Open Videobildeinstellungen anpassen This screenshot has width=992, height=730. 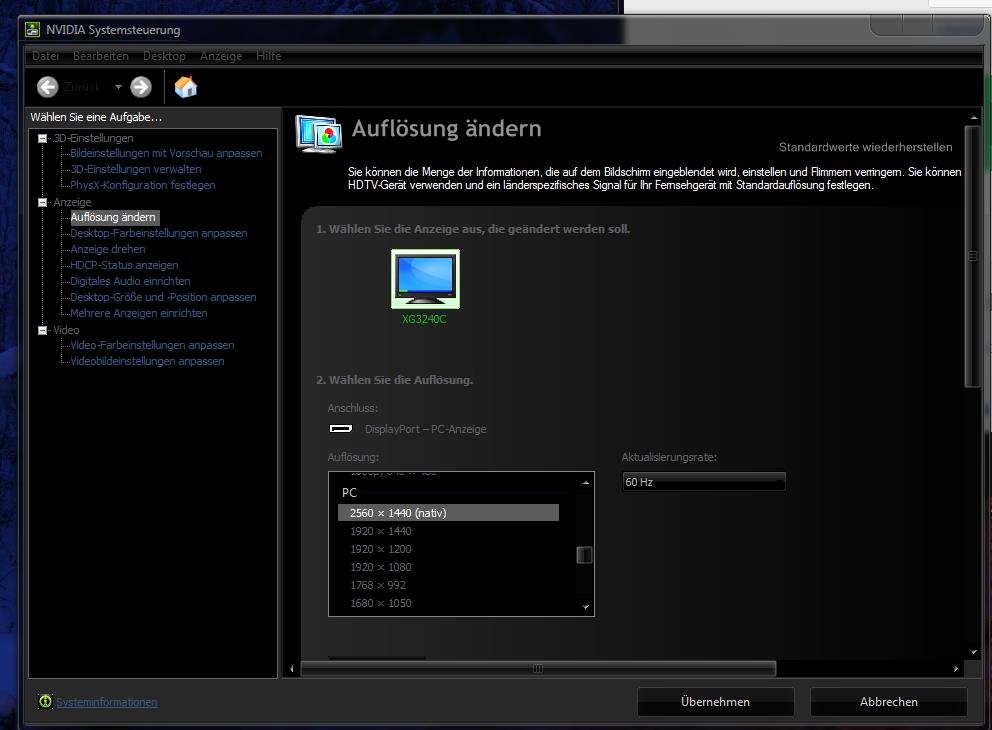147,361
